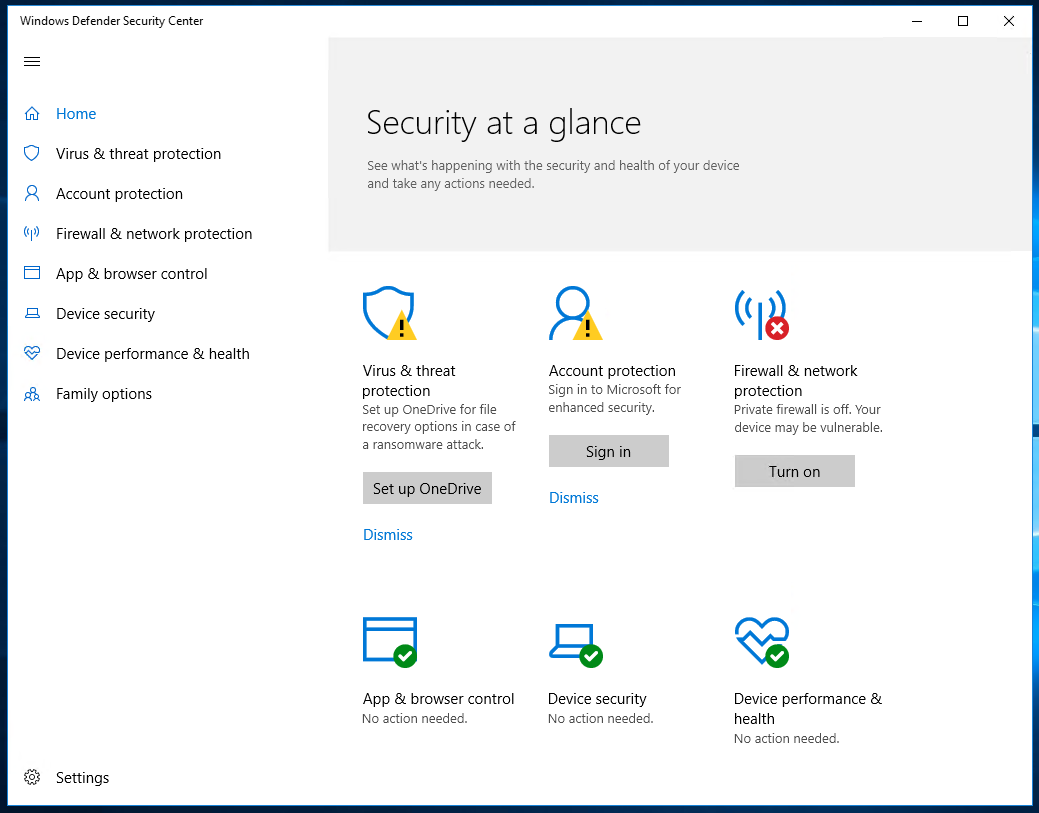Minimize the Windows Defender Security Center window
The width and height of the screenshot is (1039, 813).
tap(917, 21)
